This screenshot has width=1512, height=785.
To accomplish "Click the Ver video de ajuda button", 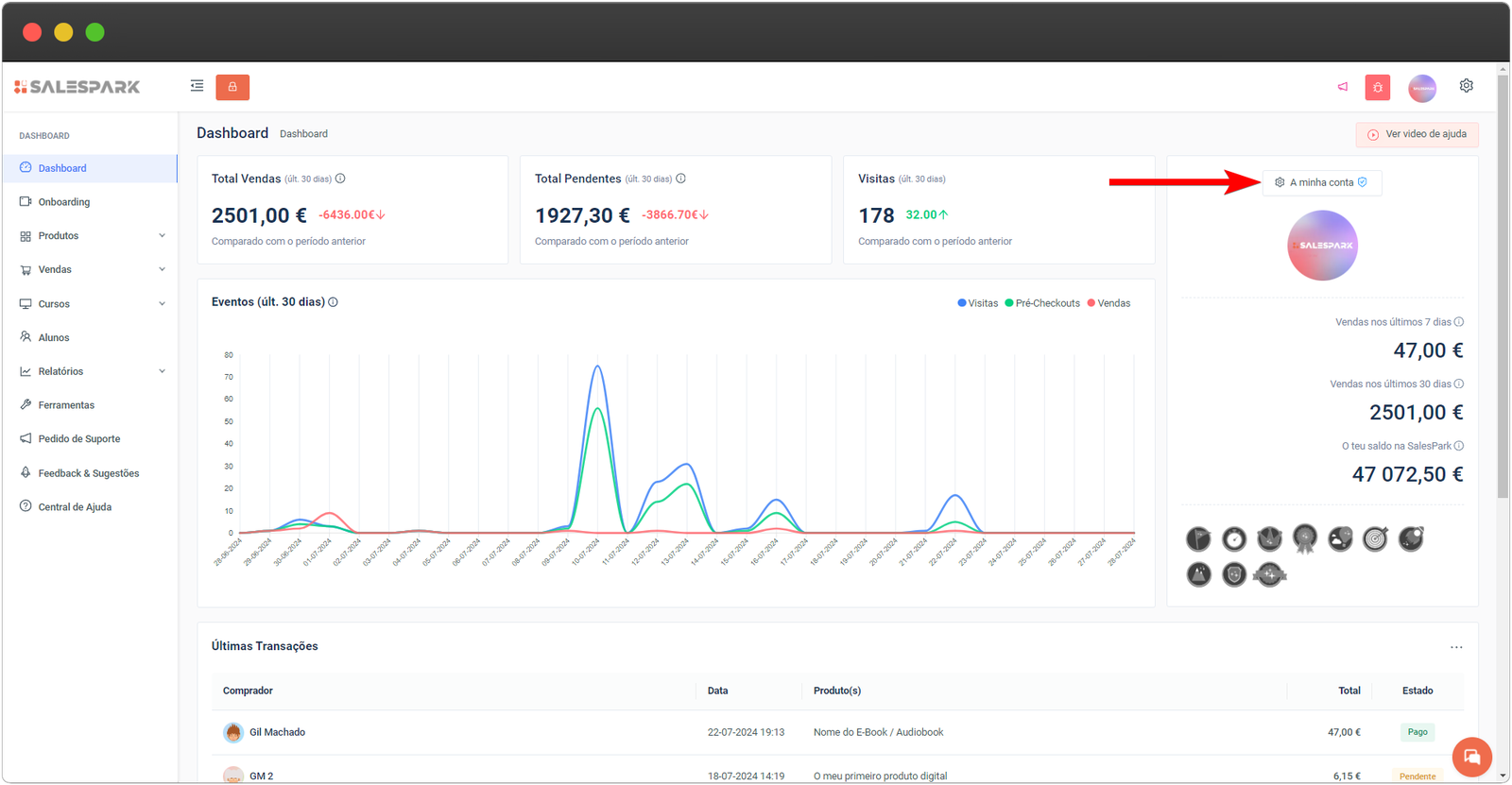I will point(1417,134).
